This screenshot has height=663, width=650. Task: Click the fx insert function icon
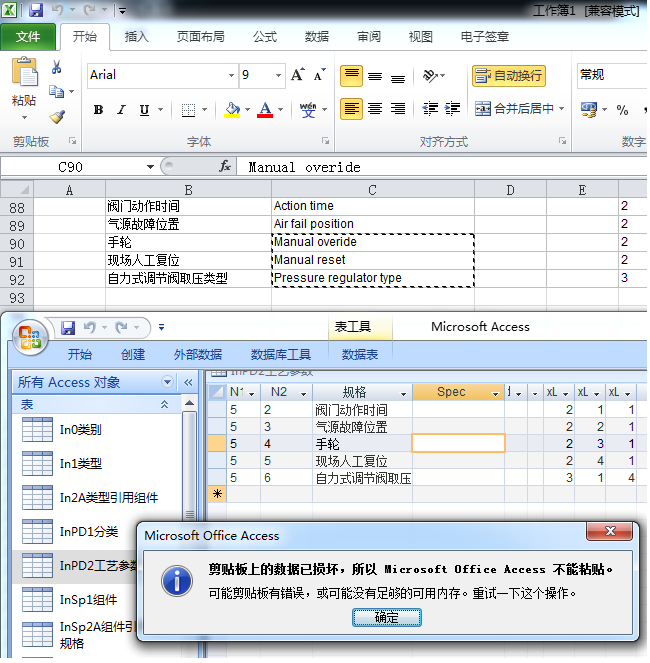pos(225,167)
